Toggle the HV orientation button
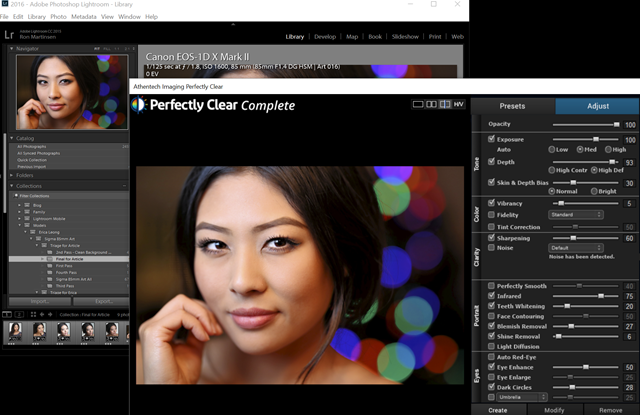This screenshot has width=640, height=415. pos(458,104)
